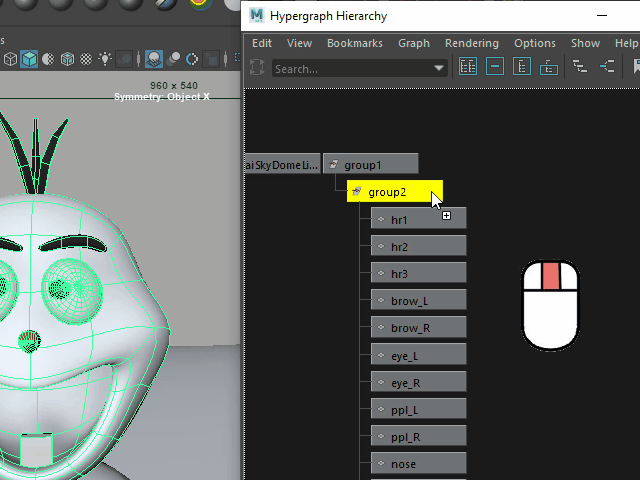Select the eye_R node in hierarchy

tap(417, 382)
